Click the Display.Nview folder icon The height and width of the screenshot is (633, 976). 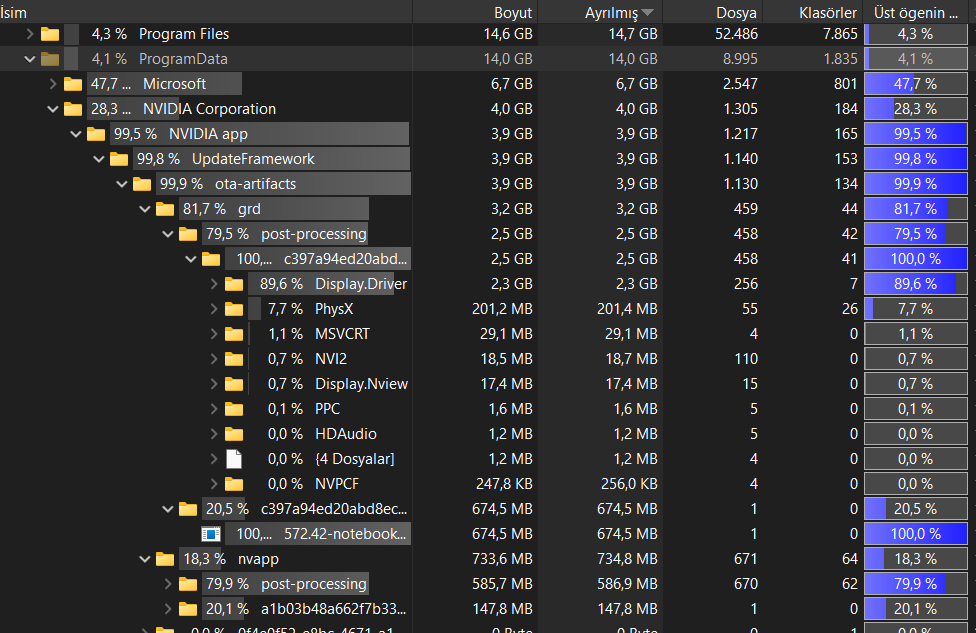tap(234, 384)
